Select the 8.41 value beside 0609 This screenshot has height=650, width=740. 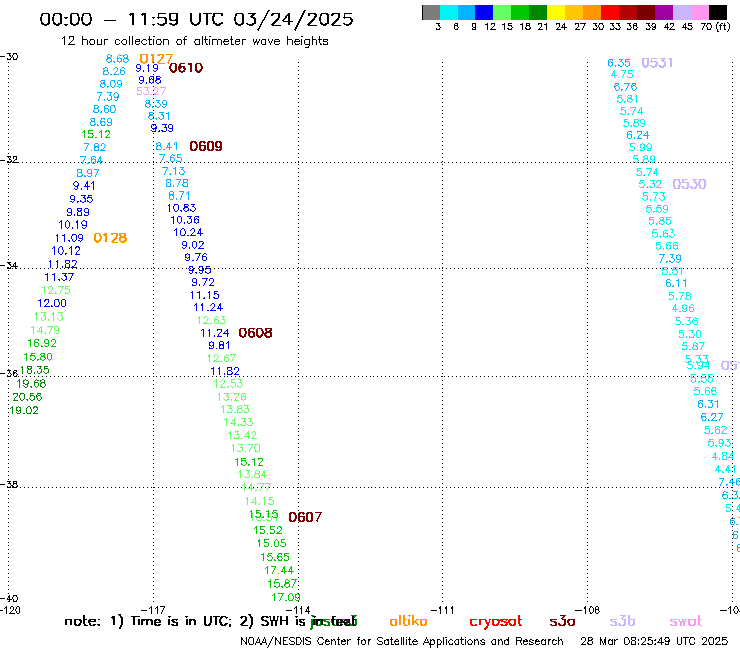tap(167, 146)
